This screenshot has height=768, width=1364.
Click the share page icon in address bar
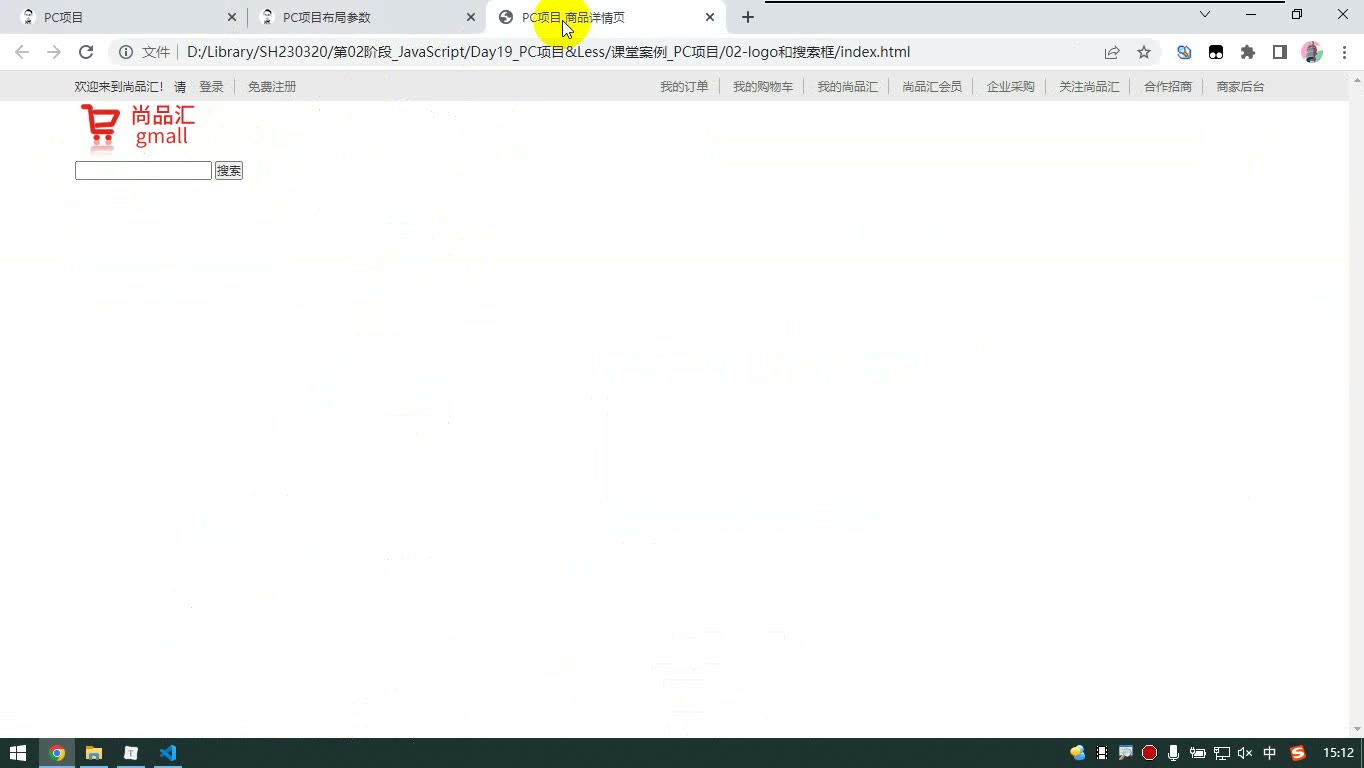point(1112,52)
